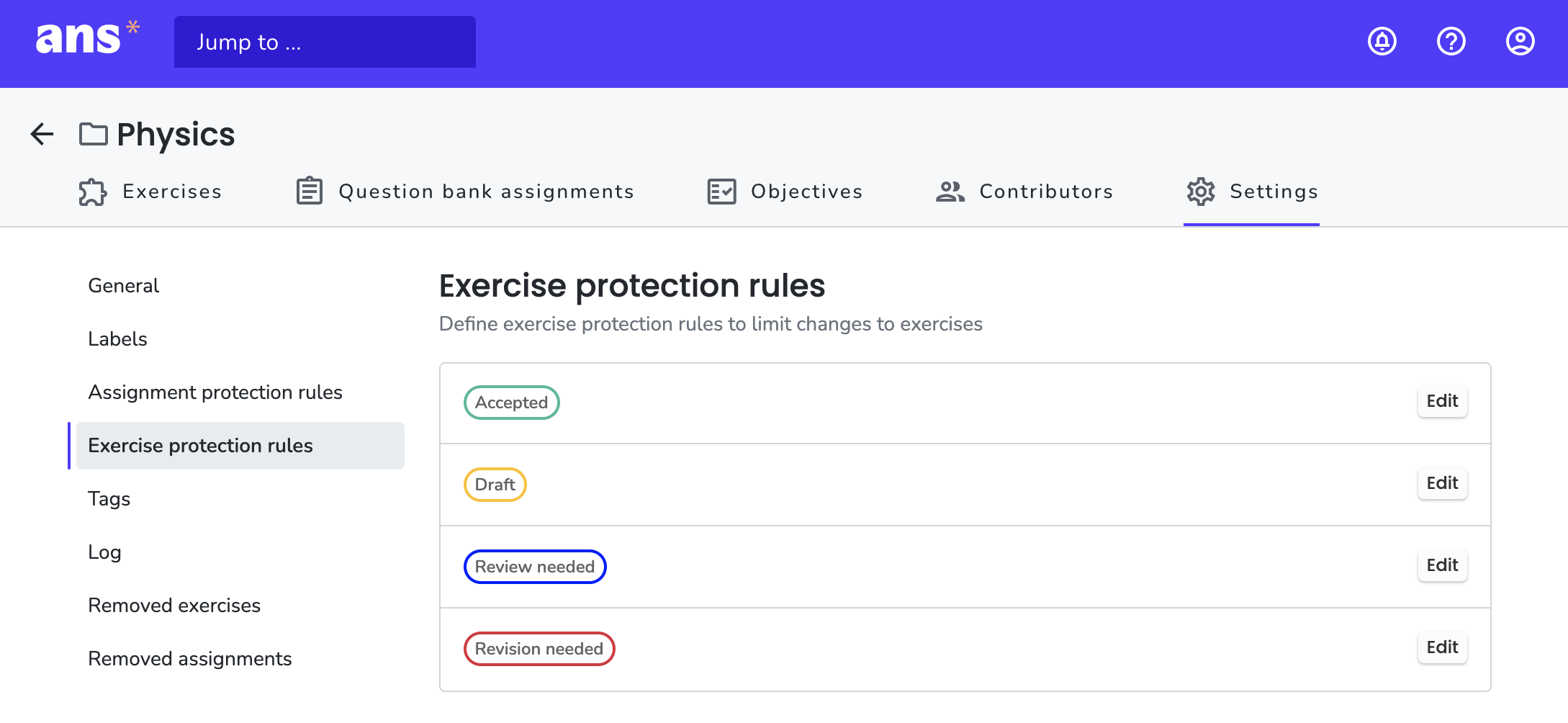1568x723 pixels.
Task: Select Labels in the sidebar
Action: 117,338
